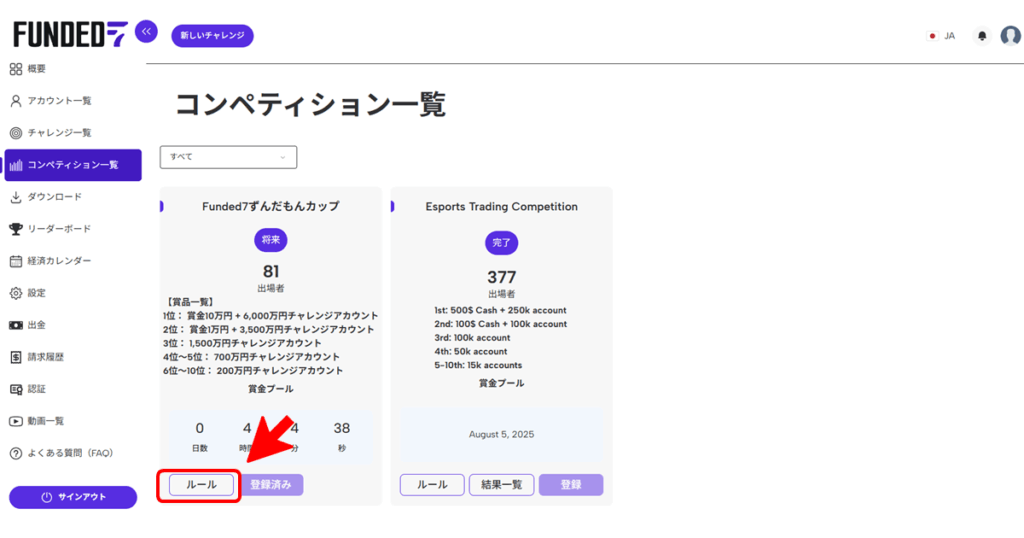The width and height of the screenshot is (1024, 538).
Task: Open notifications bell icon
Action: [982, 36]
